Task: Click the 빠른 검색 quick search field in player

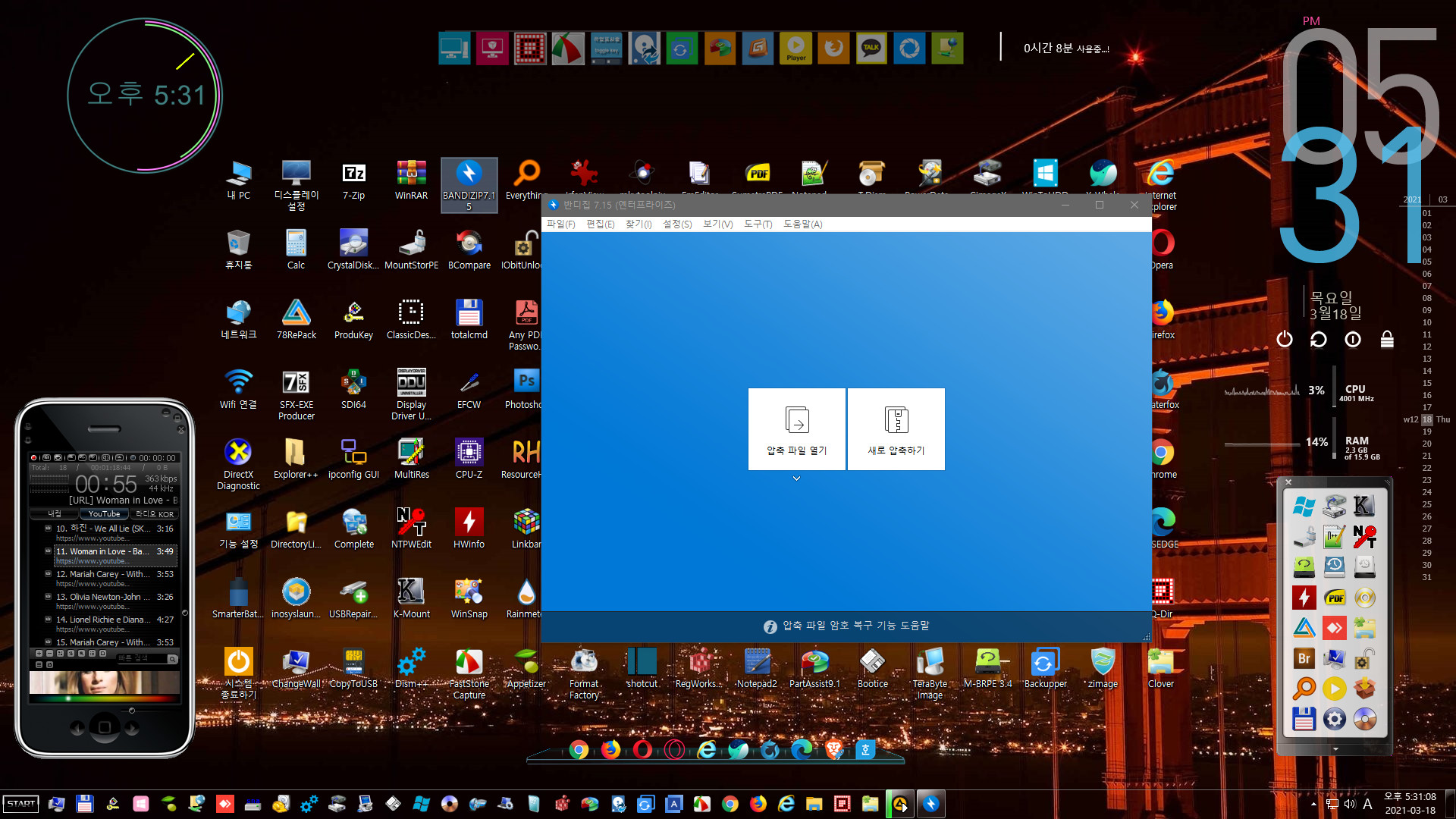Action: (x=142, y=658)
